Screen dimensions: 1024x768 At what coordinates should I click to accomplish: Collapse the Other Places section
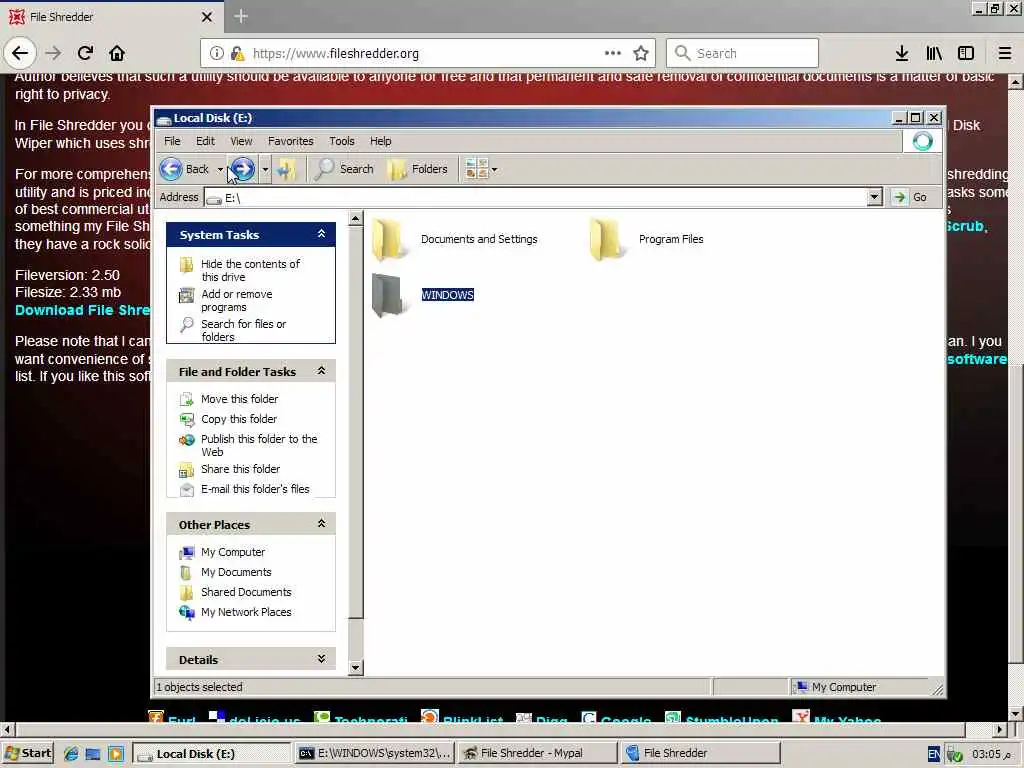click(321, 524)
